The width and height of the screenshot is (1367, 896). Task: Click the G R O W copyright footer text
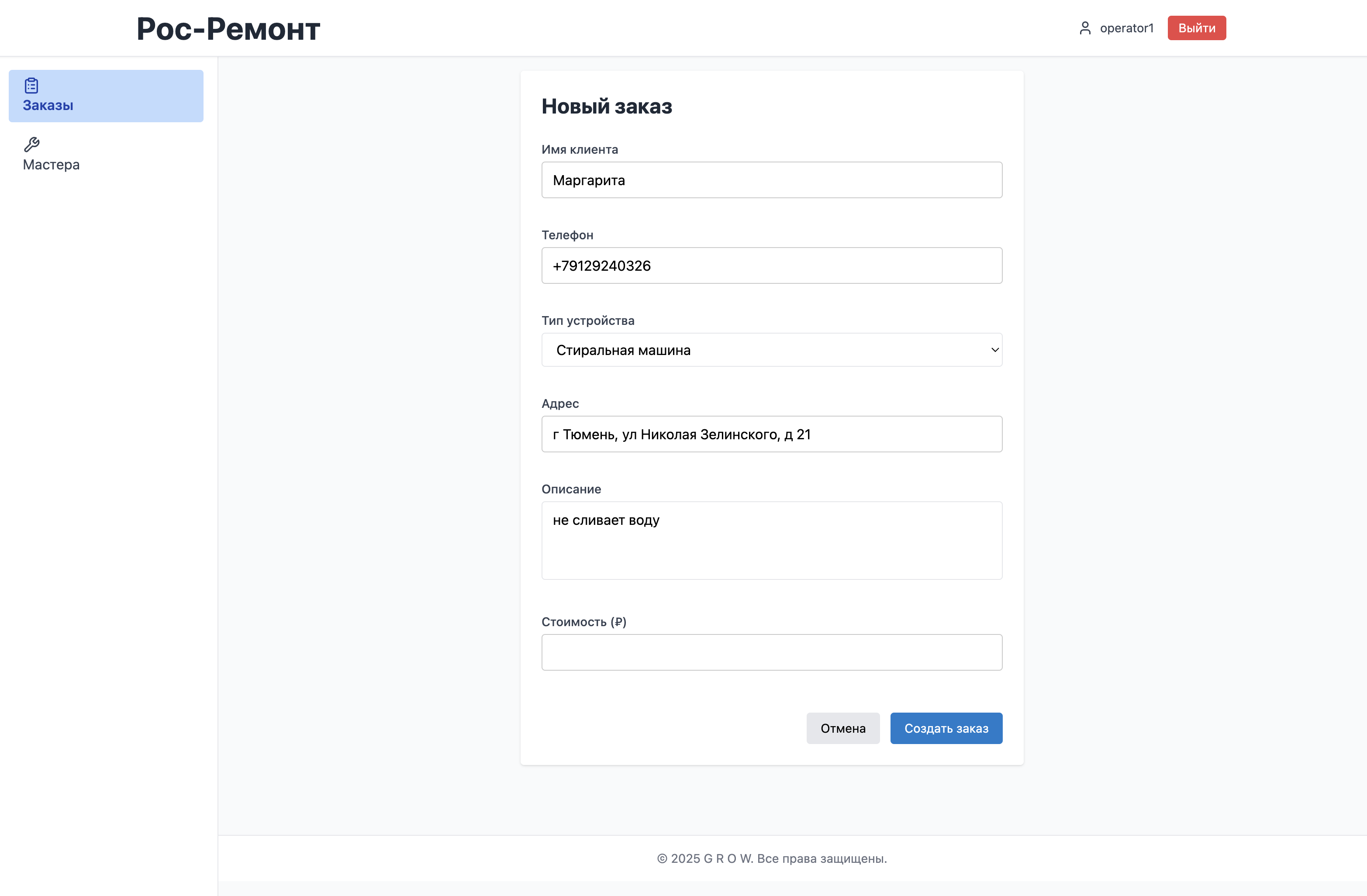coord(772,858)
